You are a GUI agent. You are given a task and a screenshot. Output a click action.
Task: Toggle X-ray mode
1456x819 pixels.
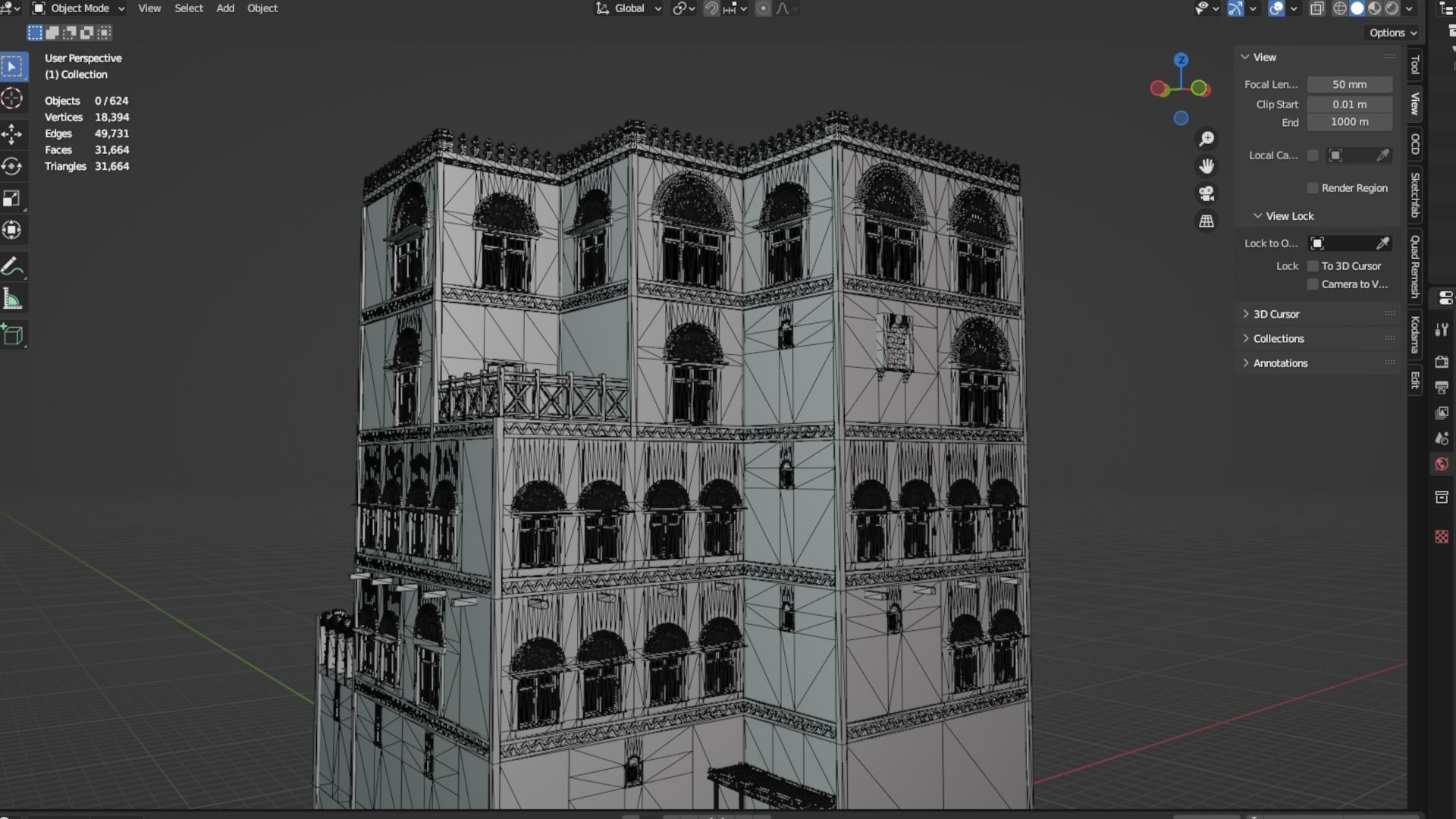(x=1317, y=8)
